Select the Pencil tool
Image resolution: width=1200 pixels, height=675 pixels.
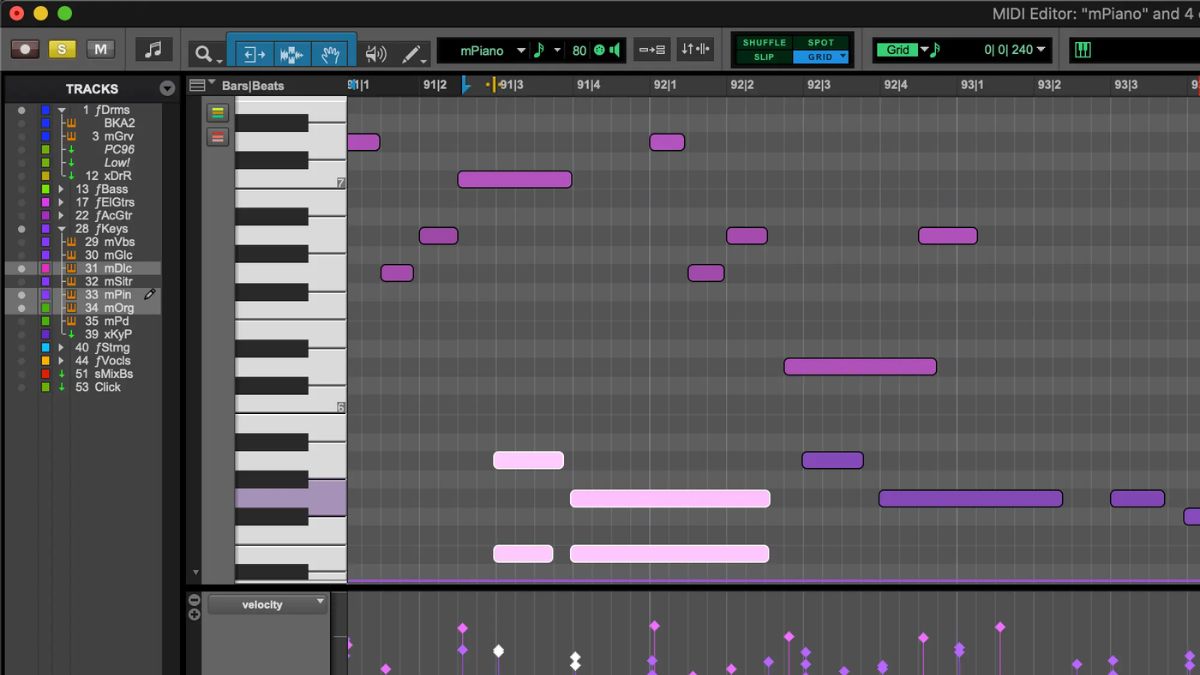pos(411,53)
